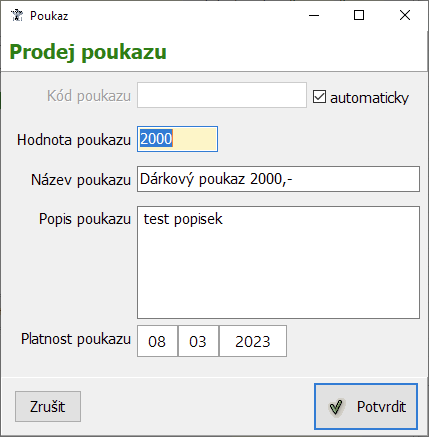The image size is (429, 437).
Task: Uncheck the automaticky checkbox
Action: 319,97
